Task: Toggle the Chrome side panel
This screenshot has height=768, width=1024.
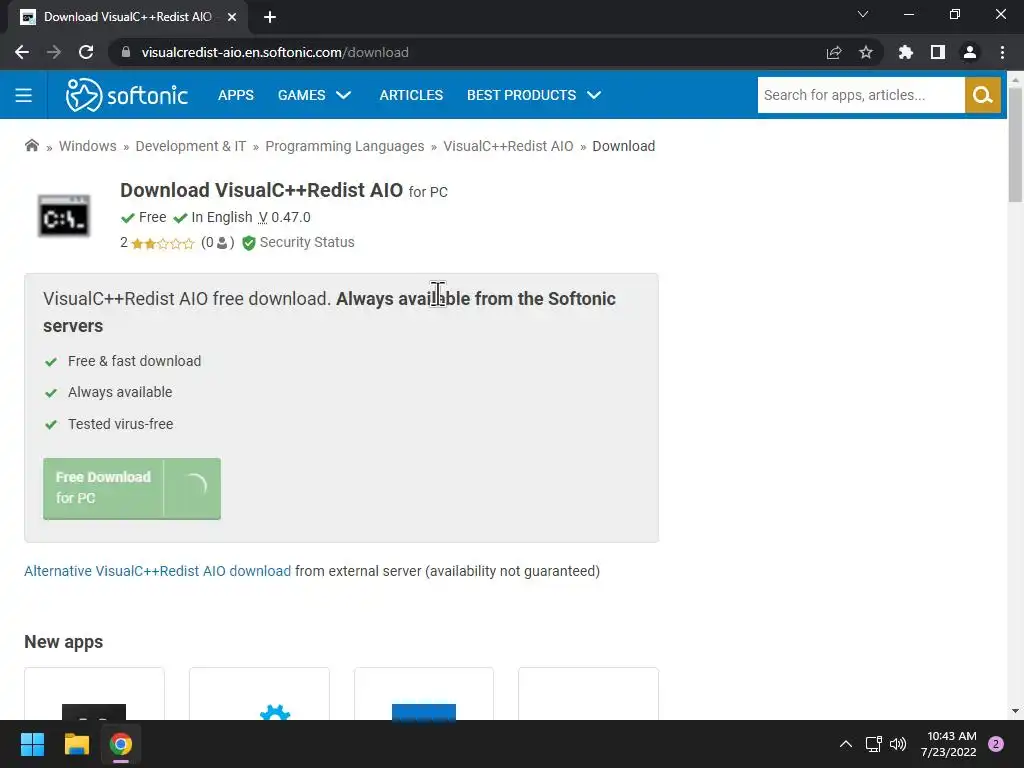Action: click(x=938, y=52)
